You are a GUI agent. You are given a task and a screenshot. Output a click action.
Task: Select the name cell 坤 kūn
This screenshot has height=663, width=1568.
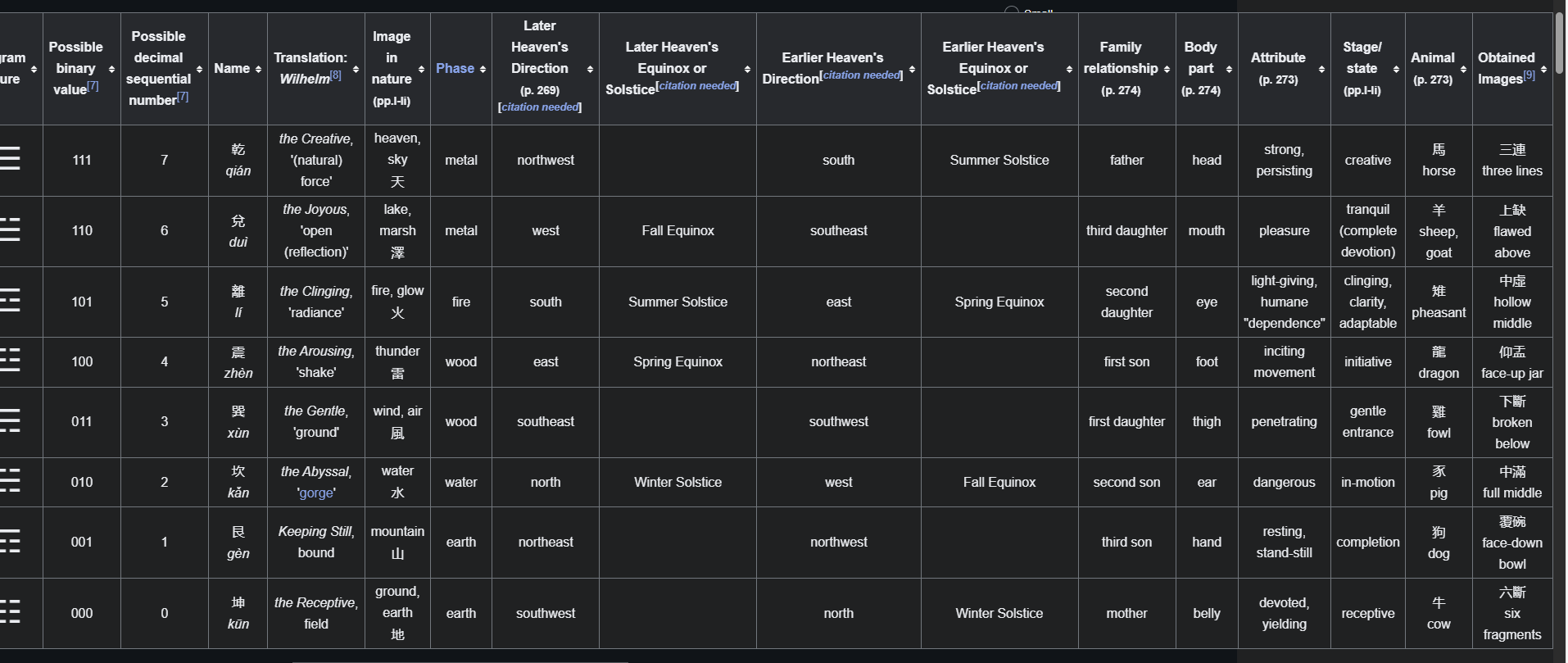238,613
